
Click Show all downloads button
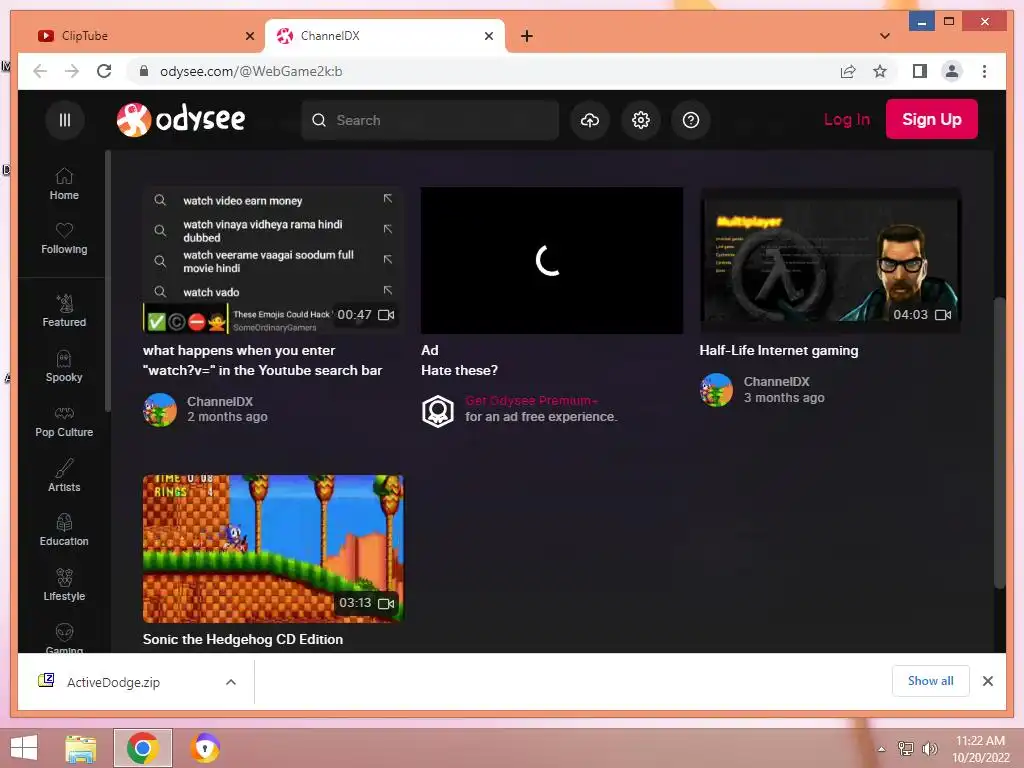[931, 681]
